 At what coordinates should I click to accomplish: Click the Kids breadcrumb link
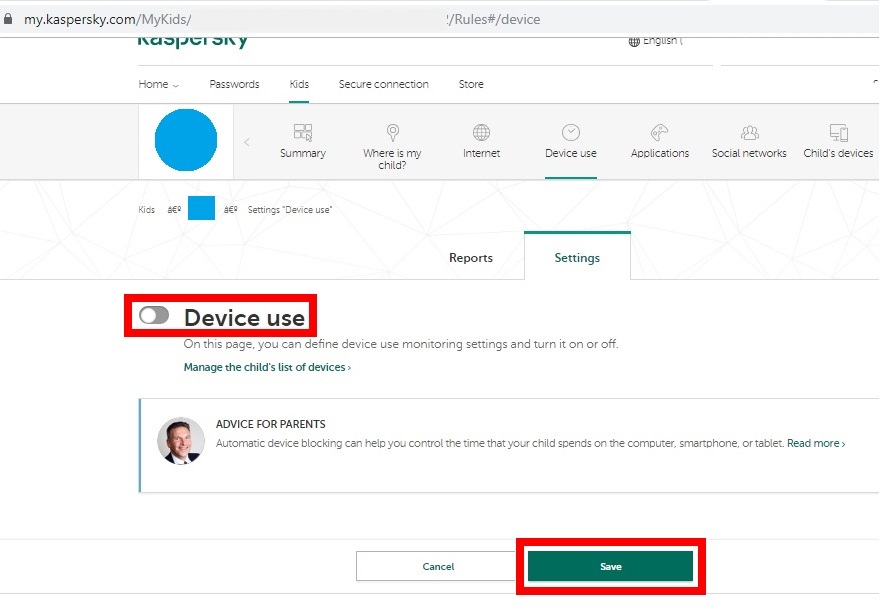[x=146, y=209]
